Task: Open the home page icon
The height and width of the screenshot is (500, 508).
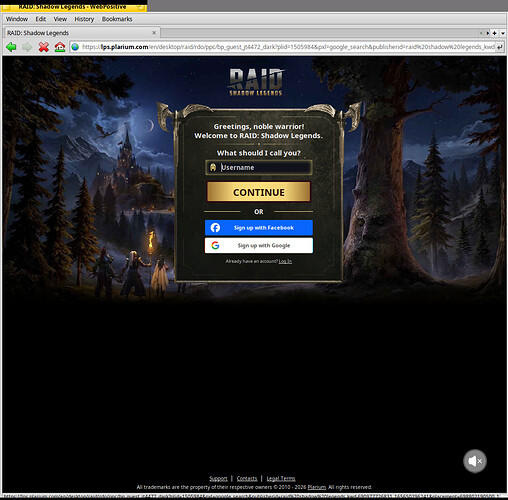Action: click(60, 47)
